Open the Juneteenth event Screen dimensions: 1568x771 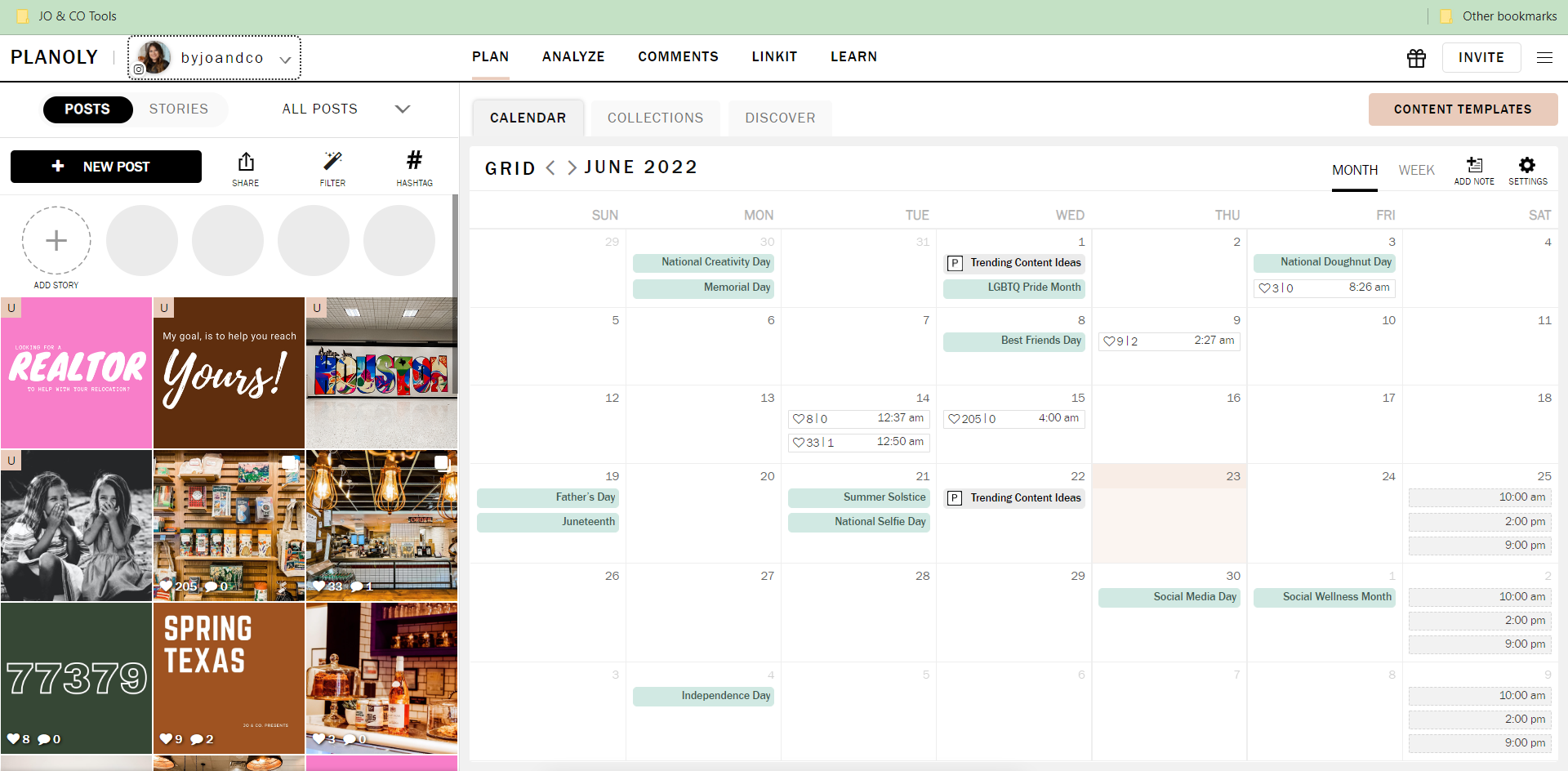(548, 522)
